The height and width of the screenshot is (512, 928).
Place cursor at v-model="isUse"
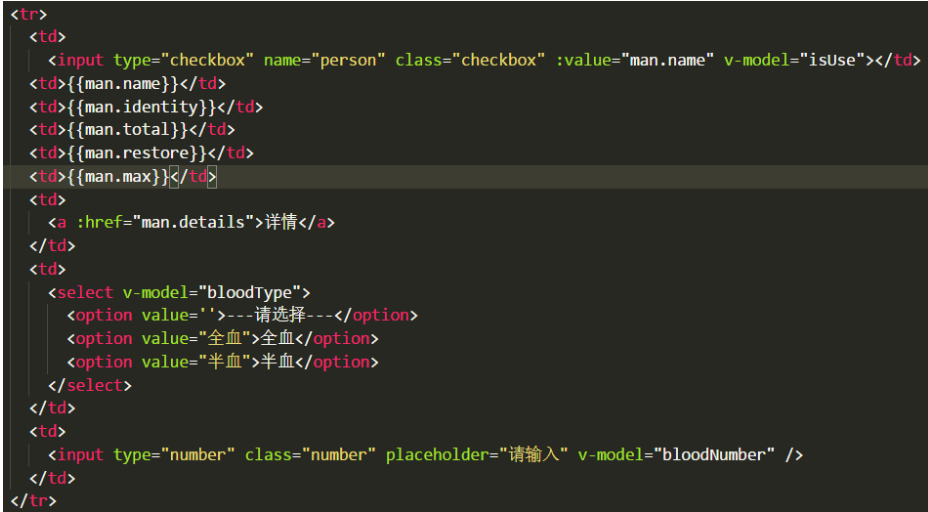click(795, 60)
